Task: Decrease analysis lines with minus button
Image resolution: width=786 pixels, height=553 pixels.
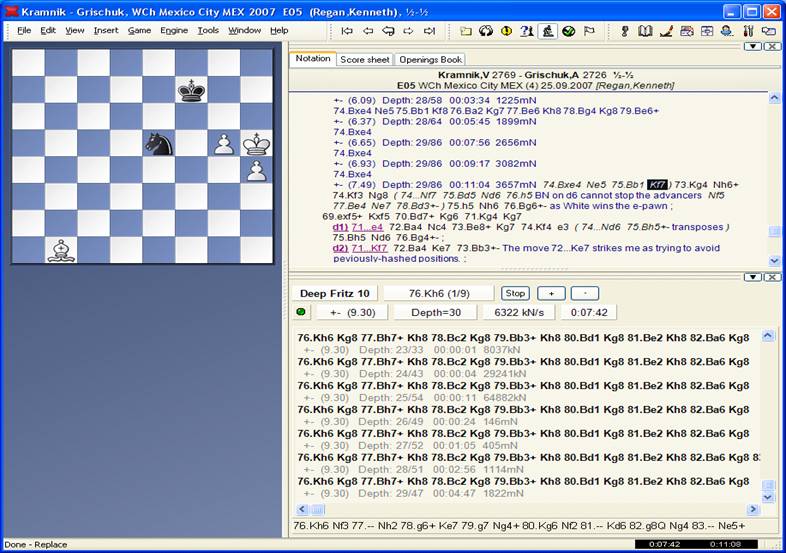Action: 584,293
